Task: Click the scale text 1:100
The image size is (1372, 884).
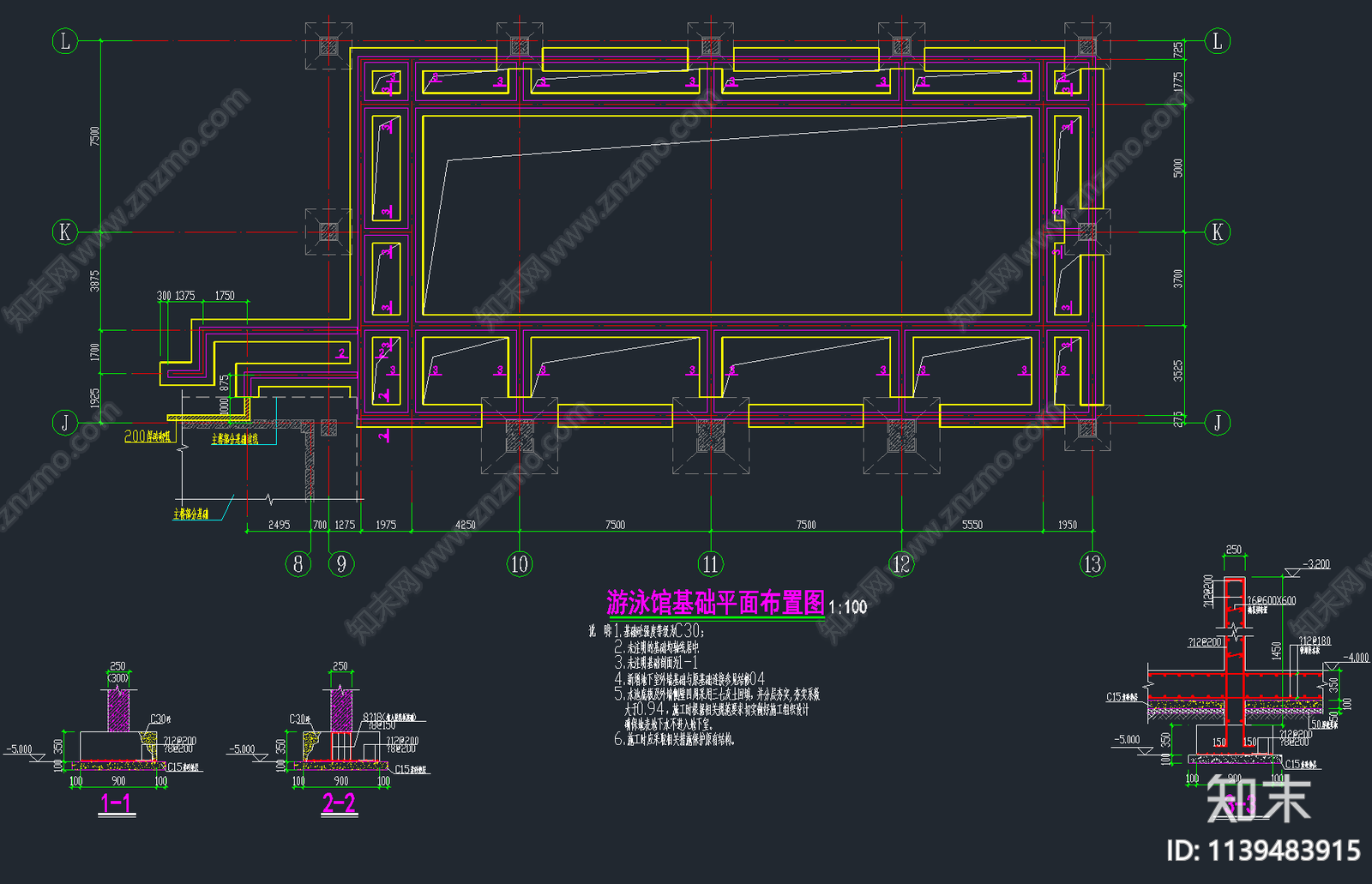Action: pyautogui.click(x=848, y=607)
